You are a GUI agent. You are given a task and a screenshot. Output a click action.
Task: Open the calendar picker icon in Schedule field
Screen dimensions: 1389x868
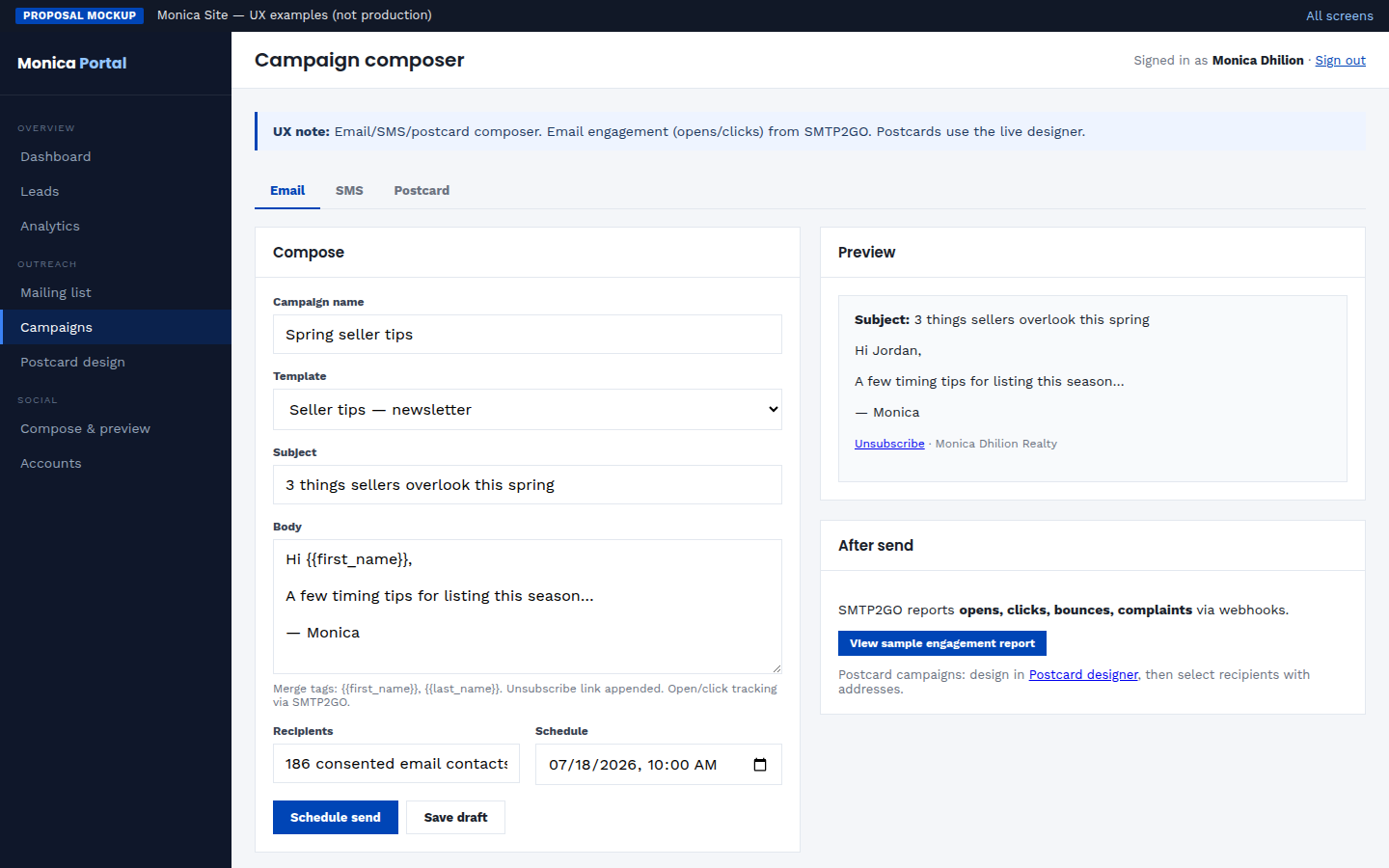pos(760,765)
